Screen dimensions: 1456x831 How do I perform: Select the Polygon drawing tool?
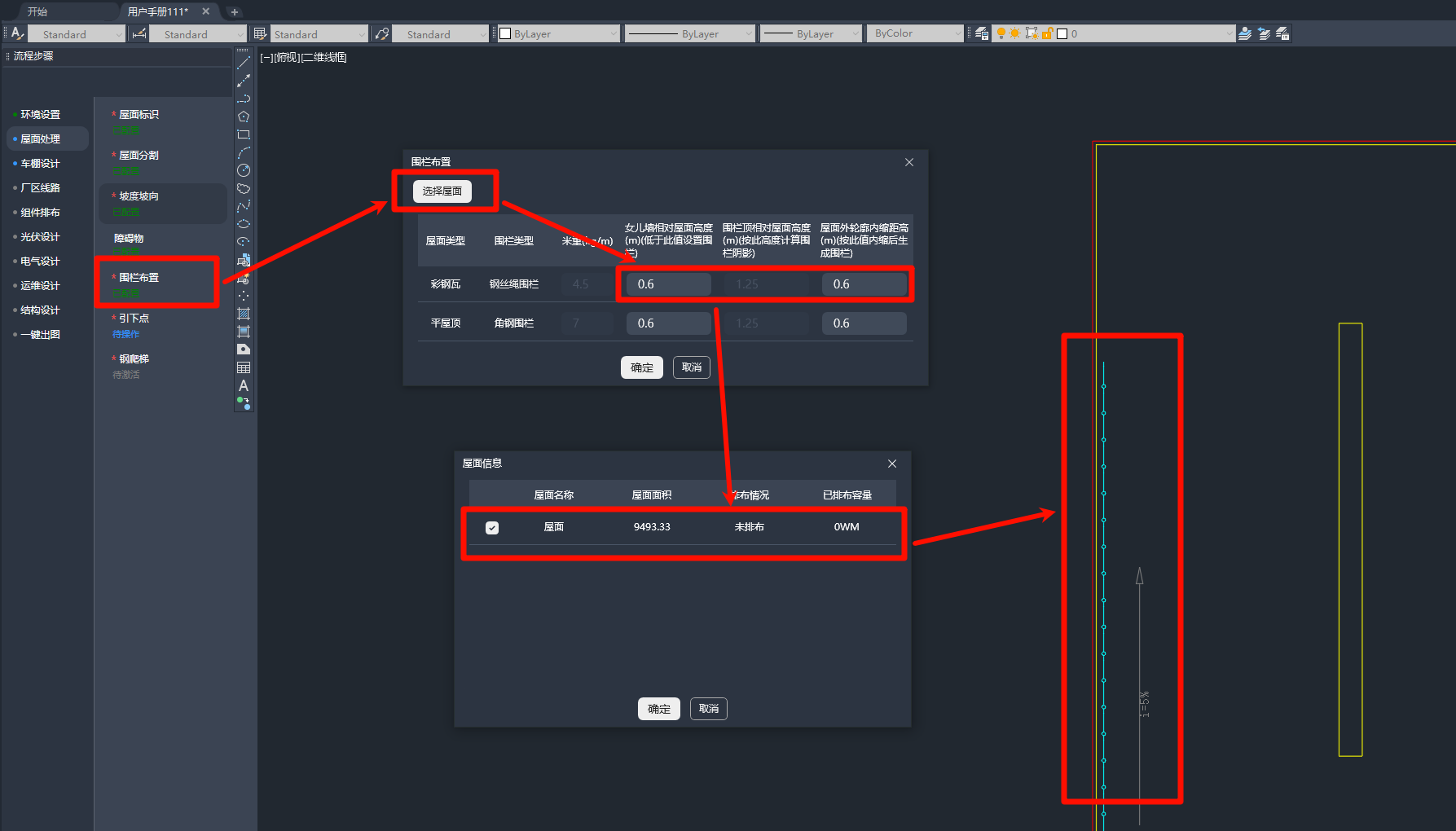tap(243, 117)
